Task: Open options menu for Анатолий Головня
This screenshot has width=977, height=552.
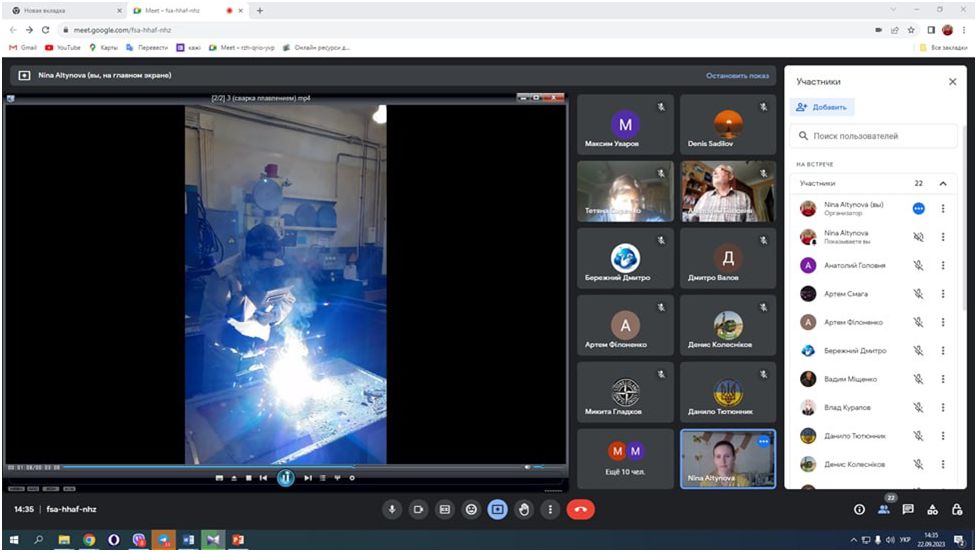Action: (x=943, y=265)
